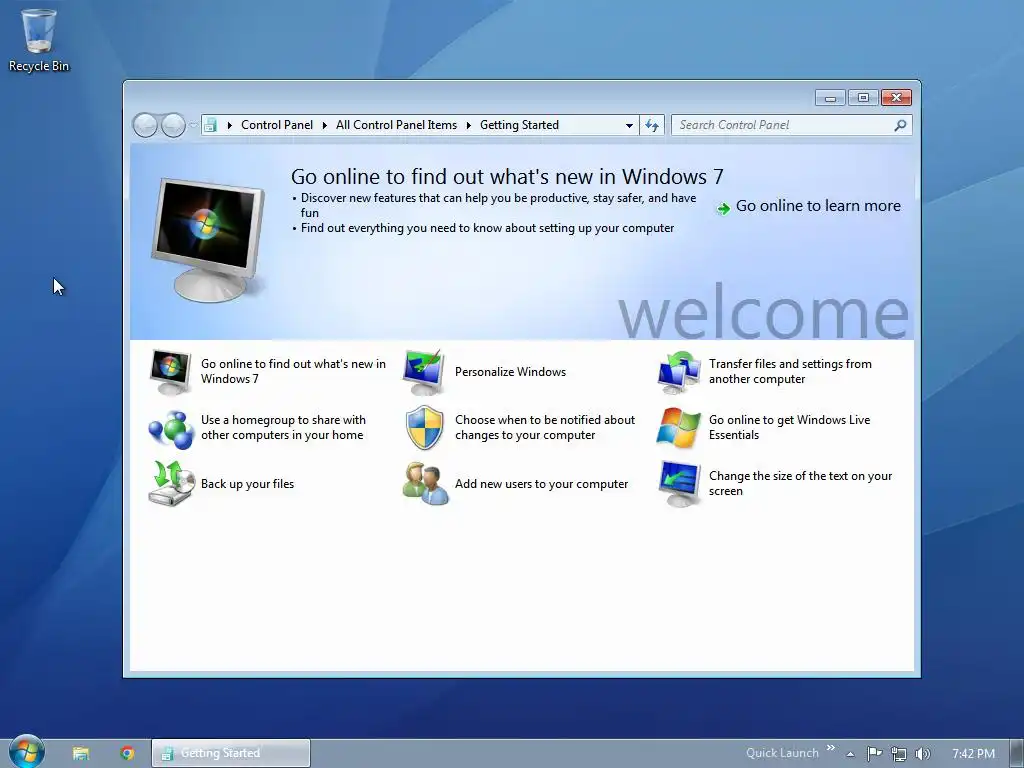Image resolution: width=1024 pixels, height=768 pixels.
Task: Open network tray icon
Action: pos(899,754)
